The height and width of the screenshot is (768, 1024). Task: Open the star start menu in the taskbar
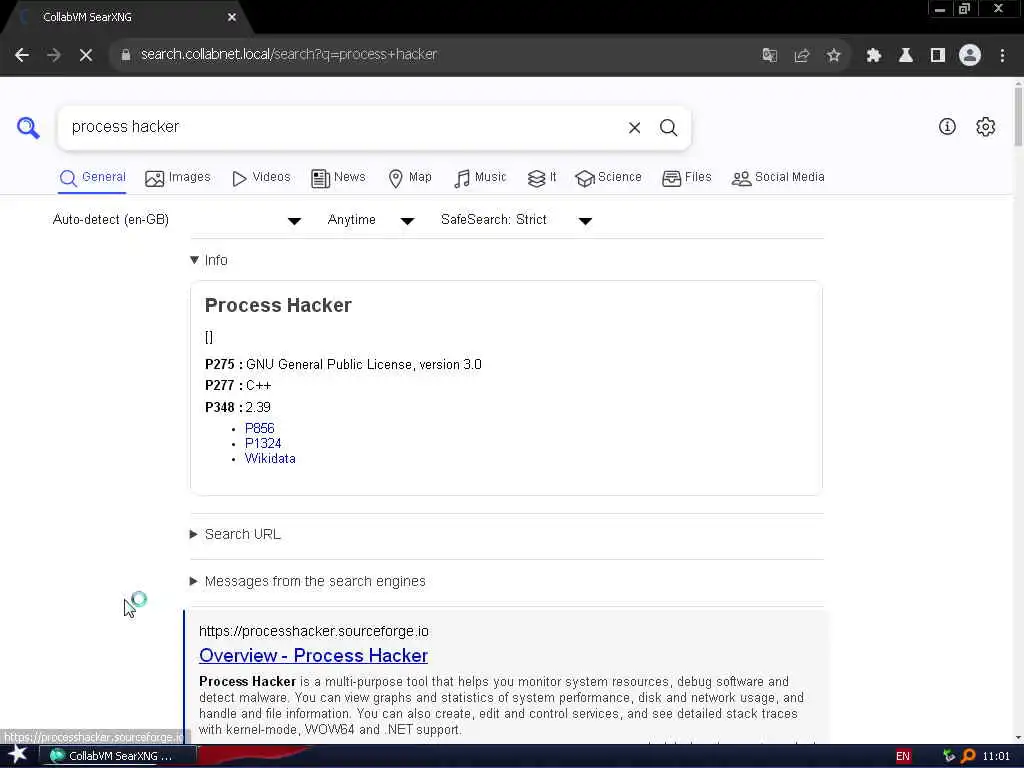(18, 755)
